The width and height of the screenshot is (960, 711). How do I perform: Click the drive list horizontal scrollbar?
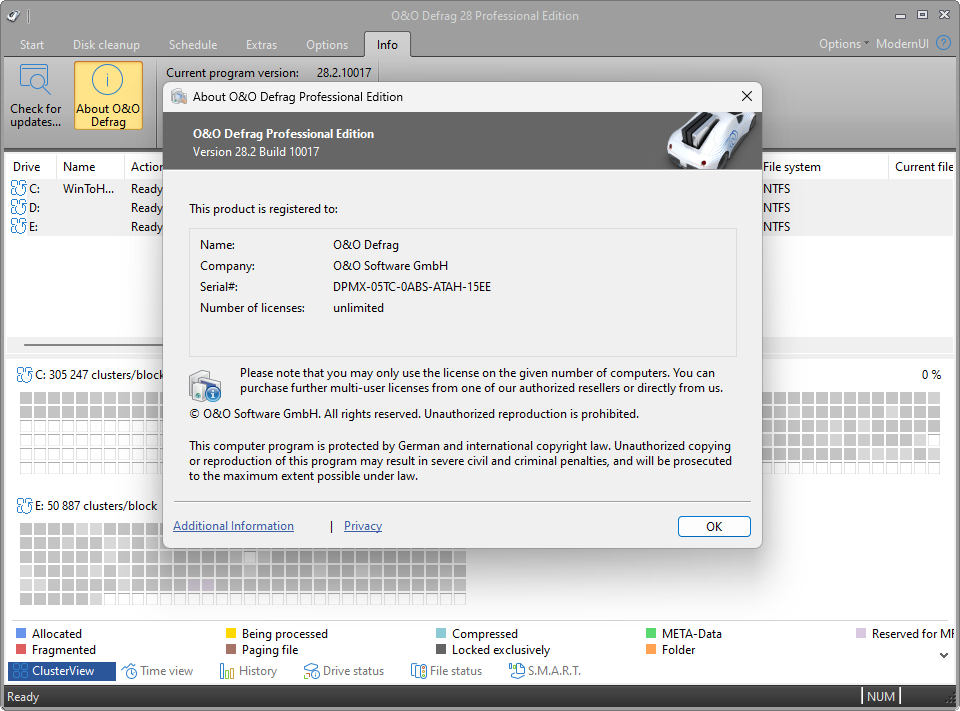[x=93, y=345]
